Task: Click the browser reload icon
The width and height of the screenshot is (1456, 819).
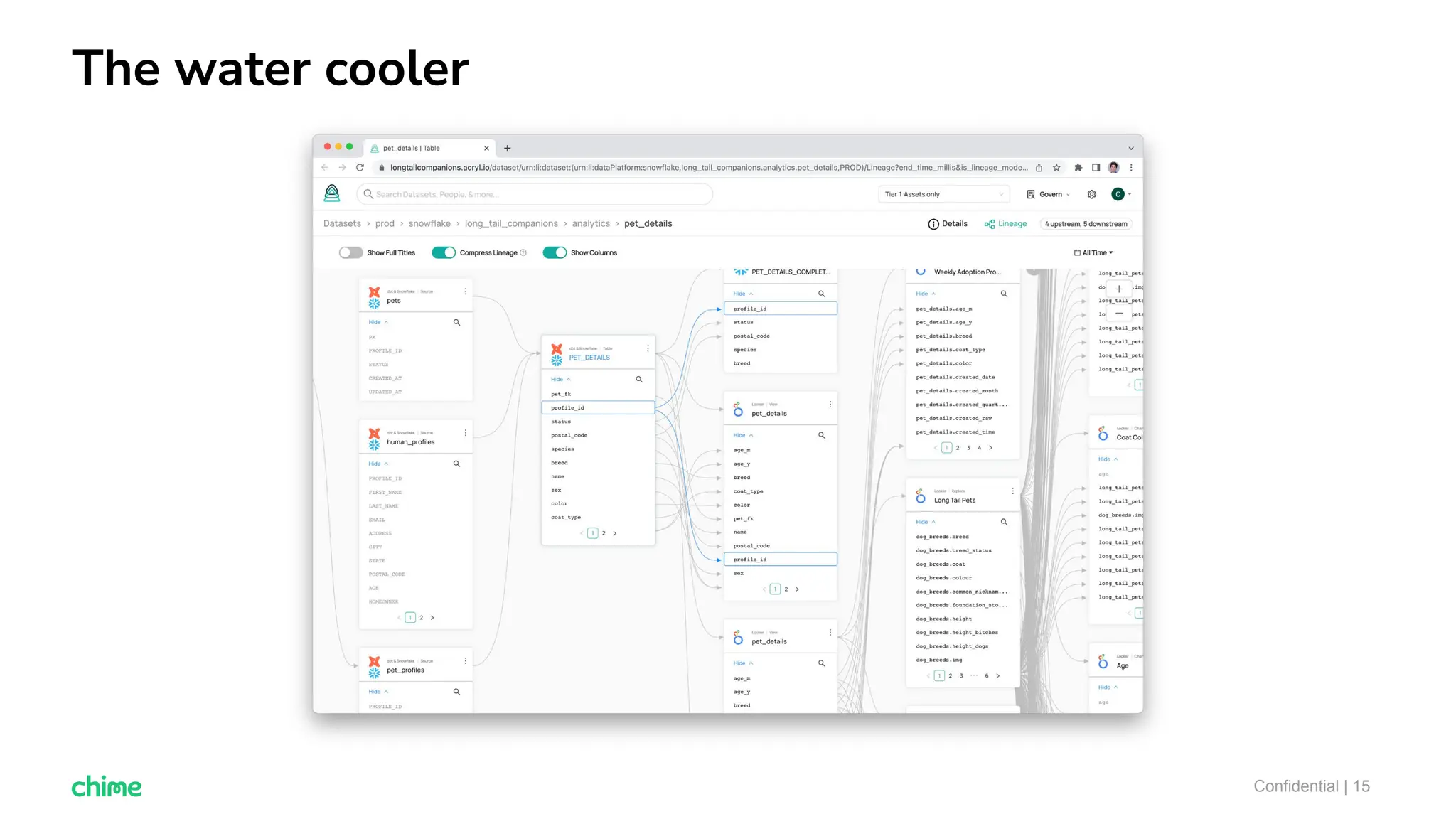Action: (x=360, y=168)
